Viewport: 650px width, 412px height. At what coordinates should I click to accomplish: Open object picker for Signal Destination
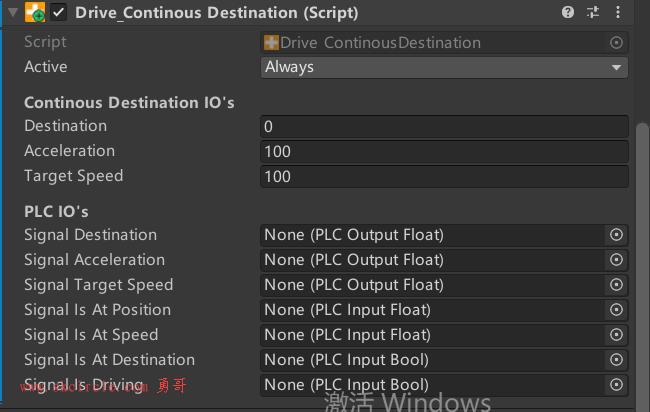pos(616,235)
